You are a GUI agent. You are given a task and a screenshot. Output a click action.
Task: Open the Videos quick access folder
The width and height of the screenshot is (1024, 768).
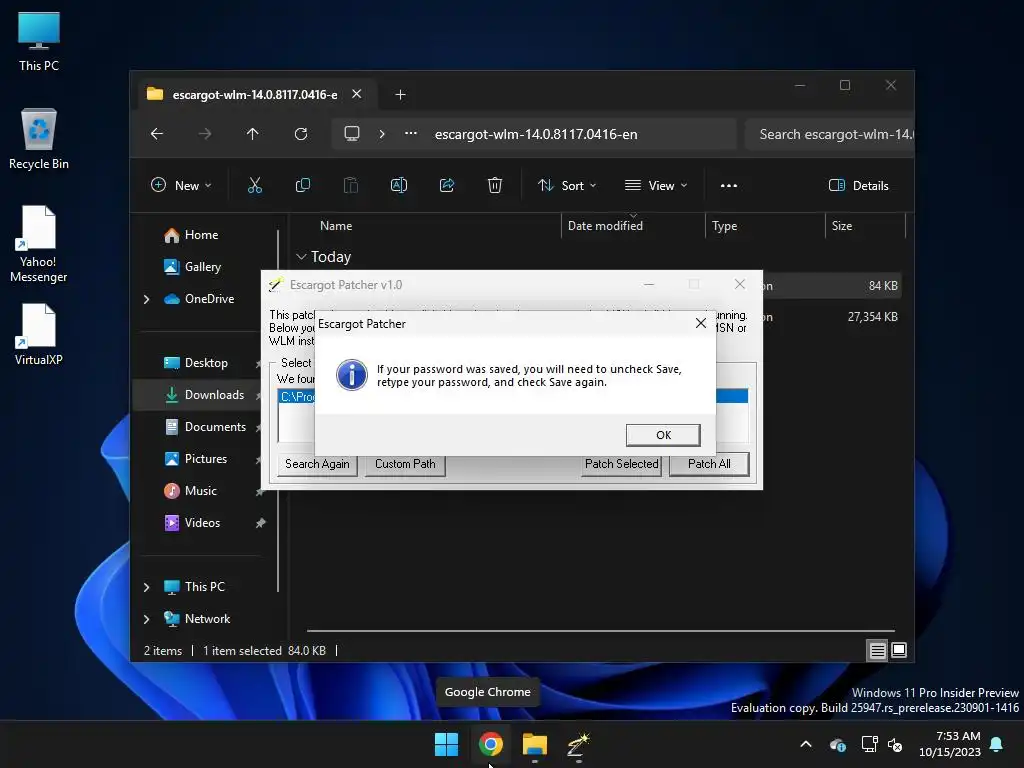202,522
